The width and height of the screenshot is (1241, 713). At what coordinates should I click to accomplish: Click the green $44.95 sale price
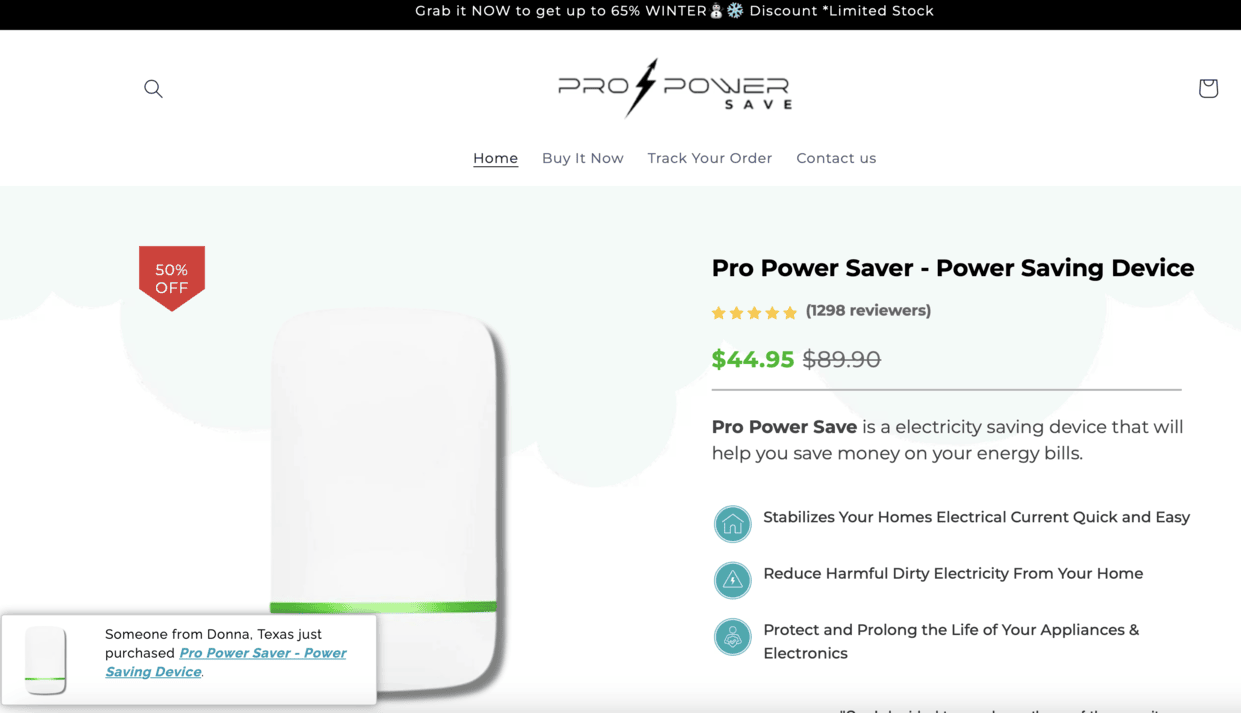coord(752,359)
